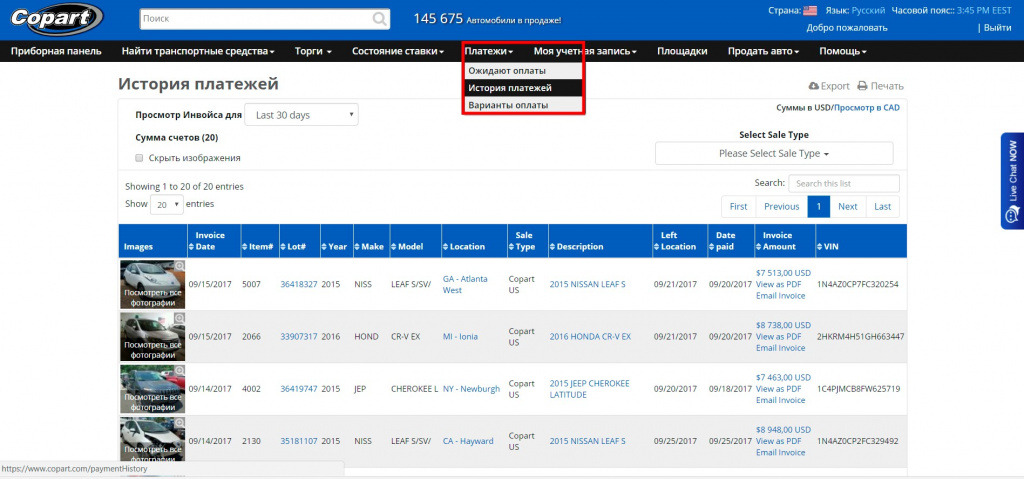Click the US flag country icon
The image size is (1024, 479).
tap(810, 10)
